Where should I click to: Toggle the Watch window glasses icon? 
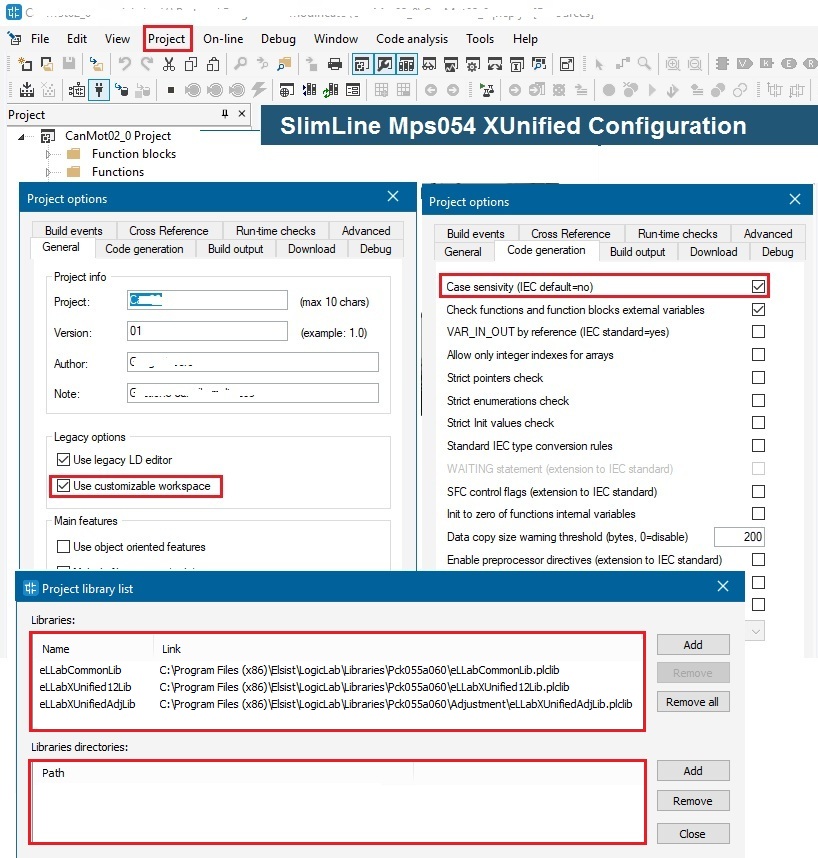[429, 65]
